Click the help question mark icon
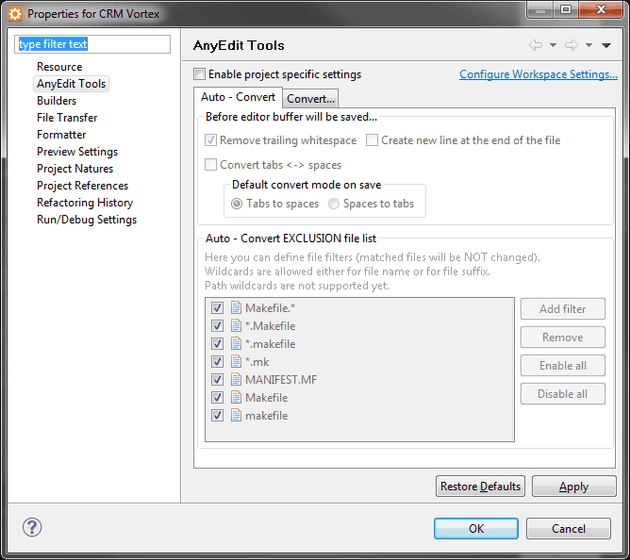This screenshot has width=630, height=560. click(x=32, y=527)
